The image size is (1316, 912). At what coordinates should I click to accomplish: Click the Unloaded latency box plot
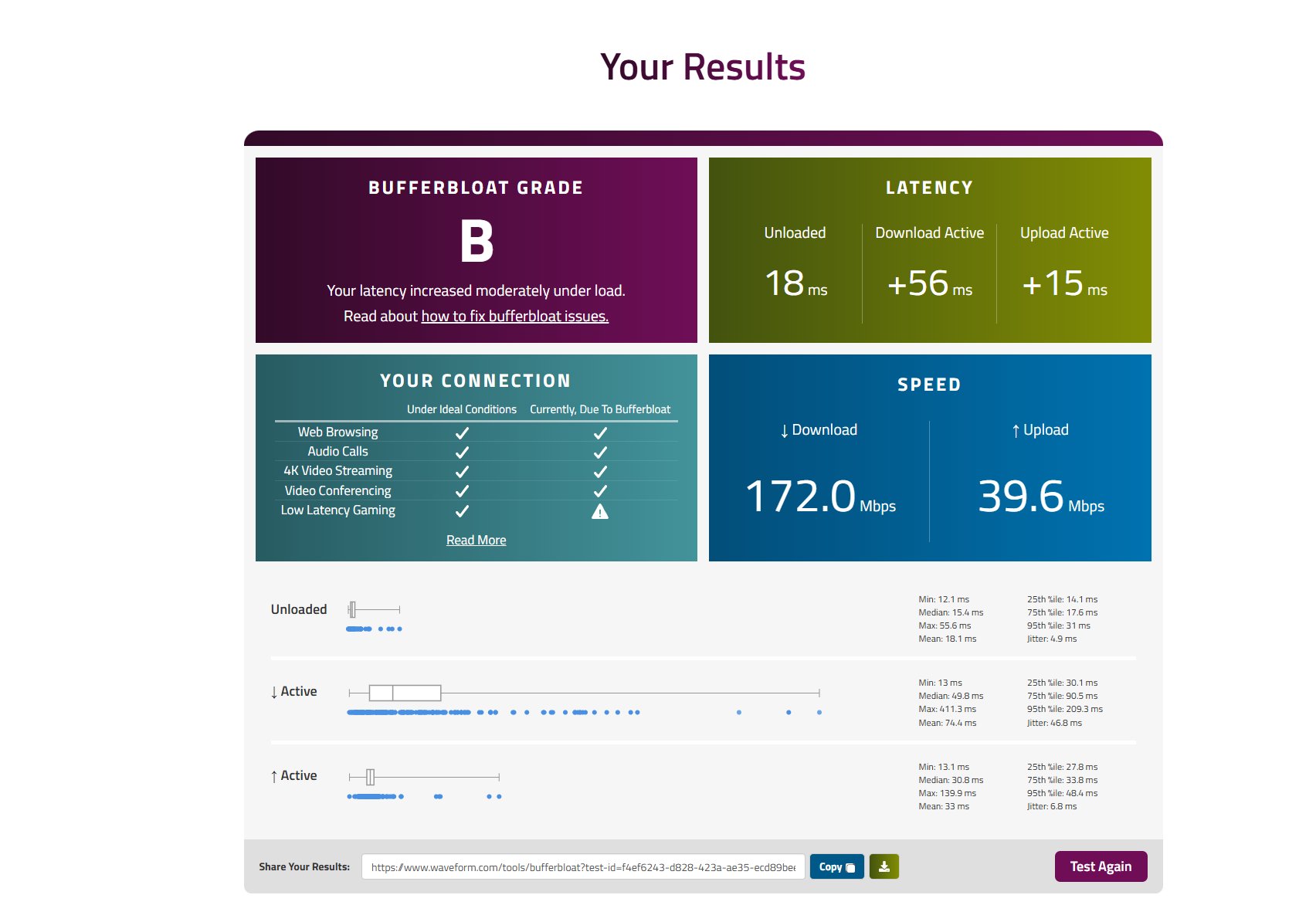coord(354,609)
